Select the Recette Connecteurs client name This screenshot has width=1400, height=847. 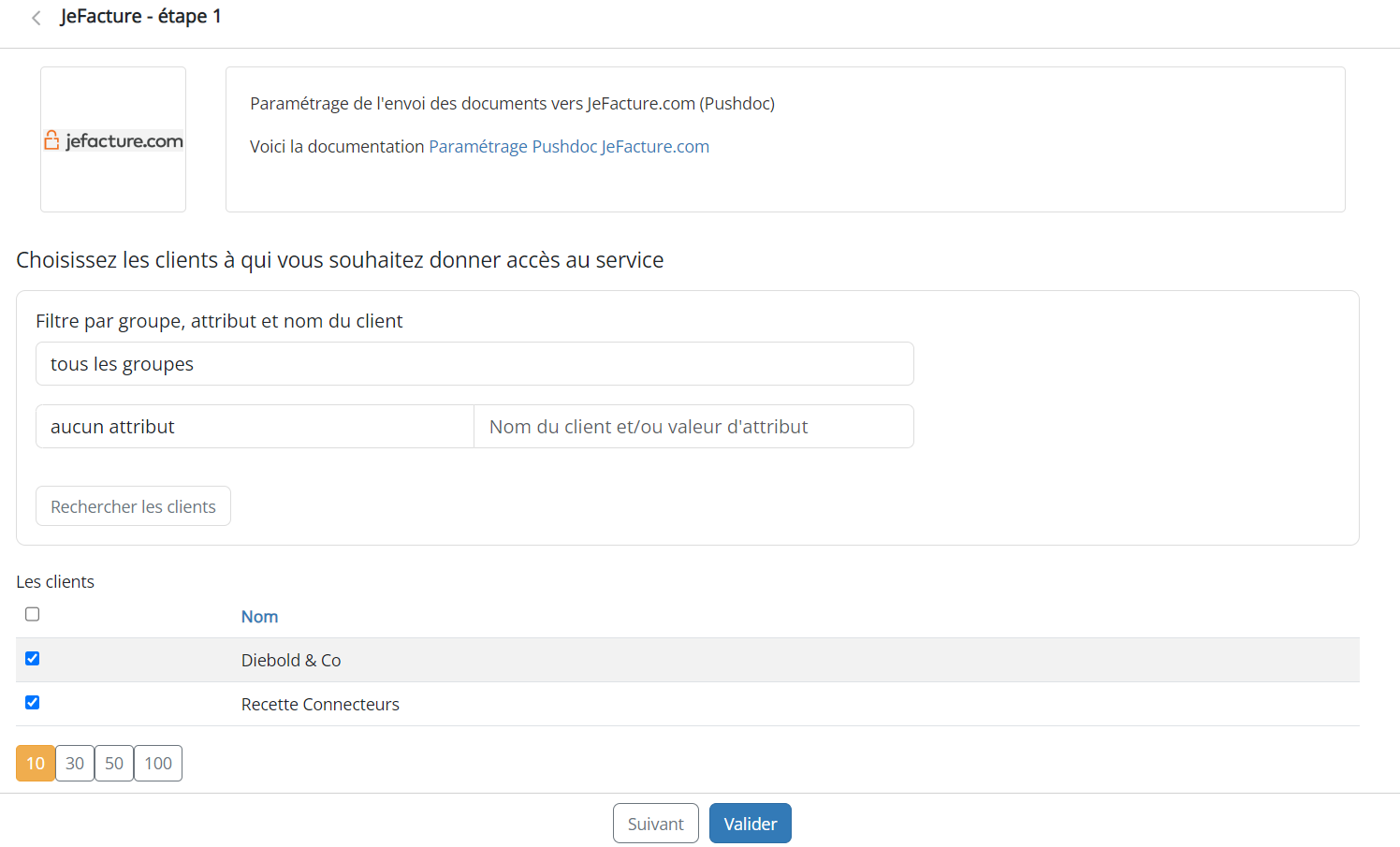pyautogui.click(x=320, y=705)
